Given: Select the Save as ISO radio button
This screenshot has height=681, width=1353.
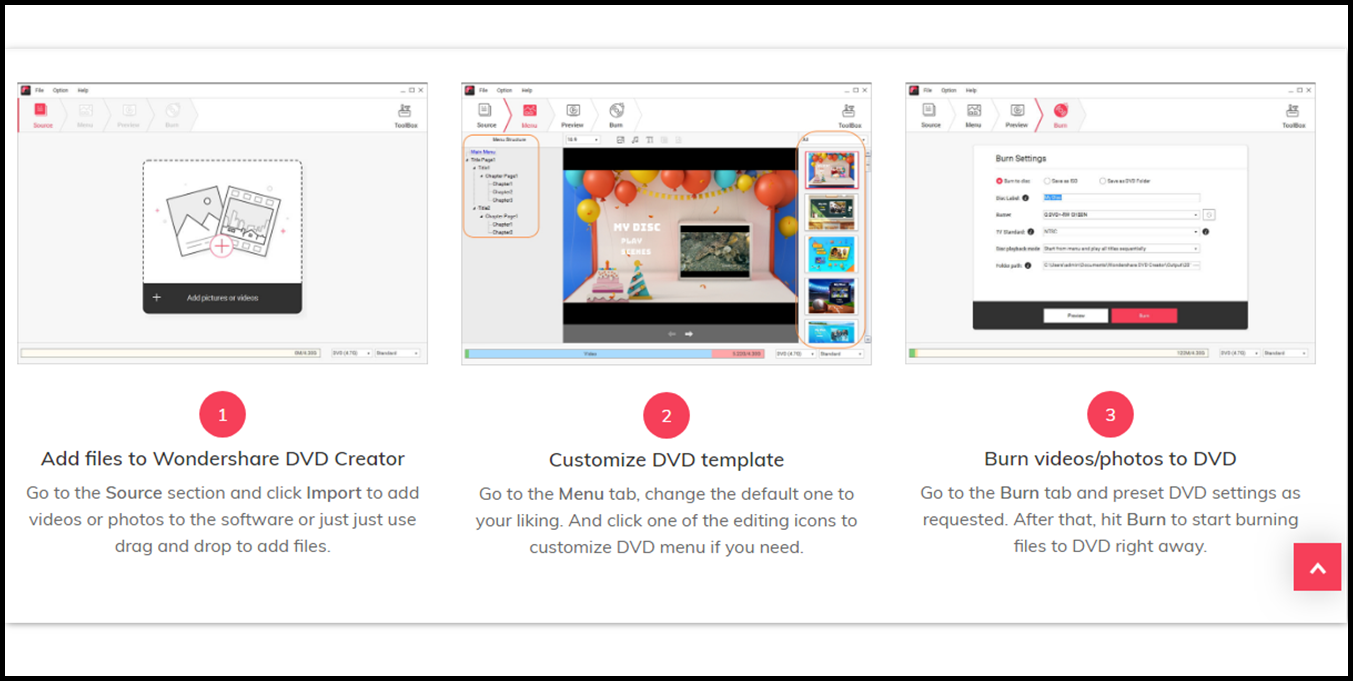Looking at the screenshot, I should pyautogui.click(x=1047, y=181).
